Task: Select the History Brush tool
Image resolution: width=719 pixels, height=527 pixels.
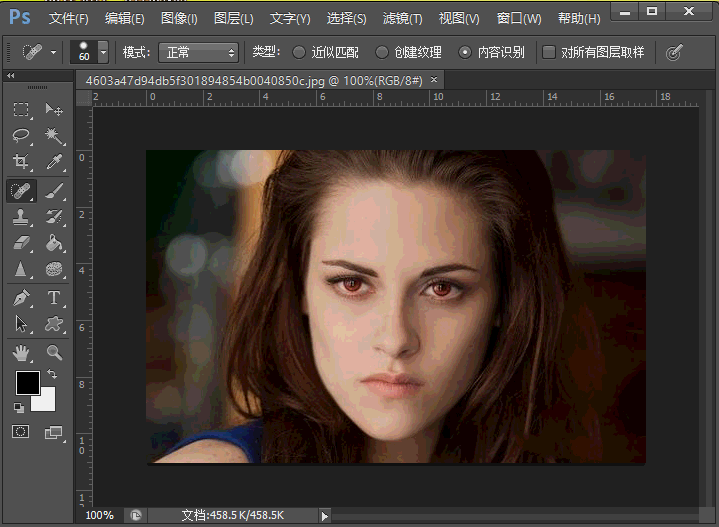Action: [x=54, y=216]
